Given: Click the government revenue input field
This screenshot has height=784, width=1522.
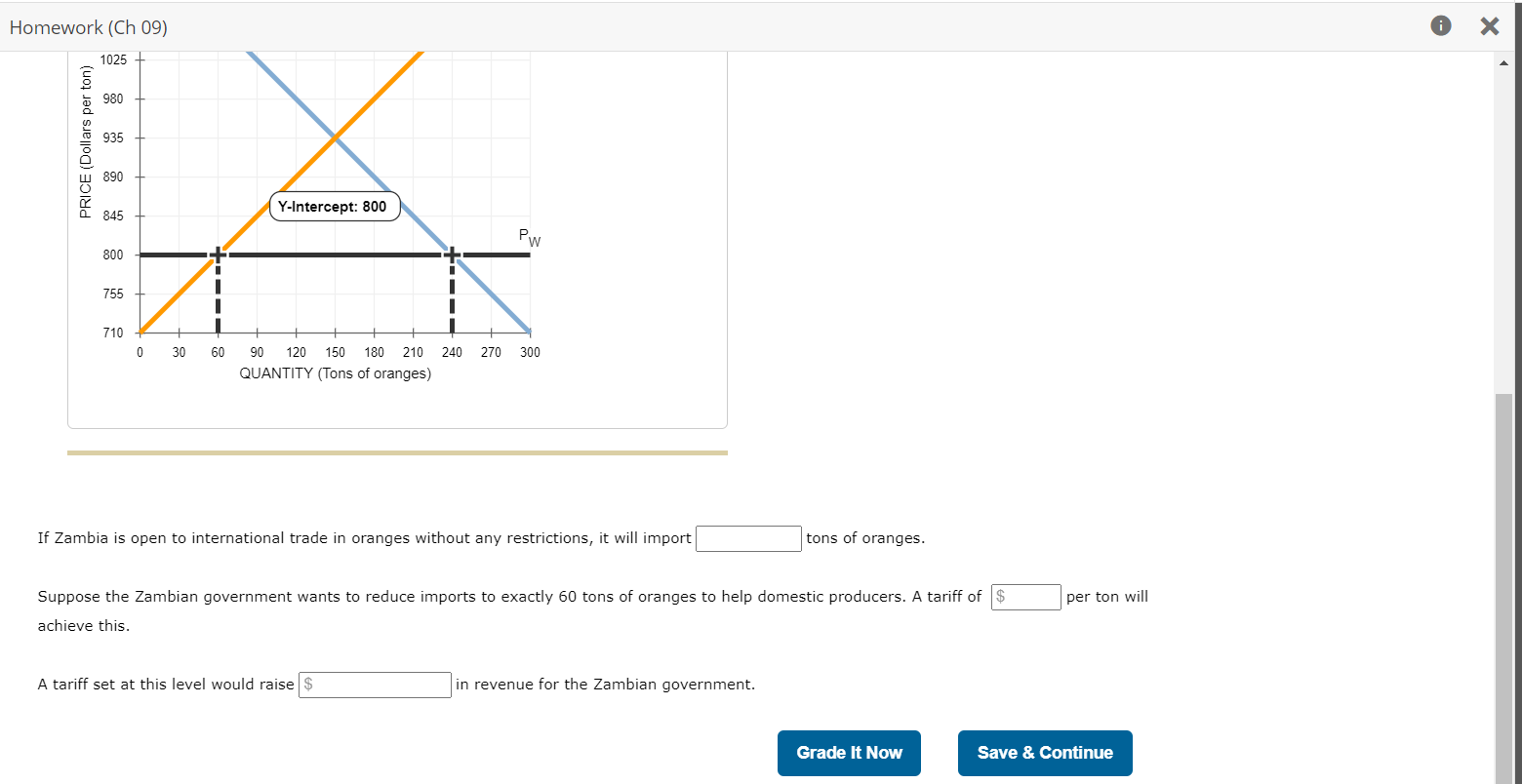Looking at the screenshot, I should tap(375, 685).
